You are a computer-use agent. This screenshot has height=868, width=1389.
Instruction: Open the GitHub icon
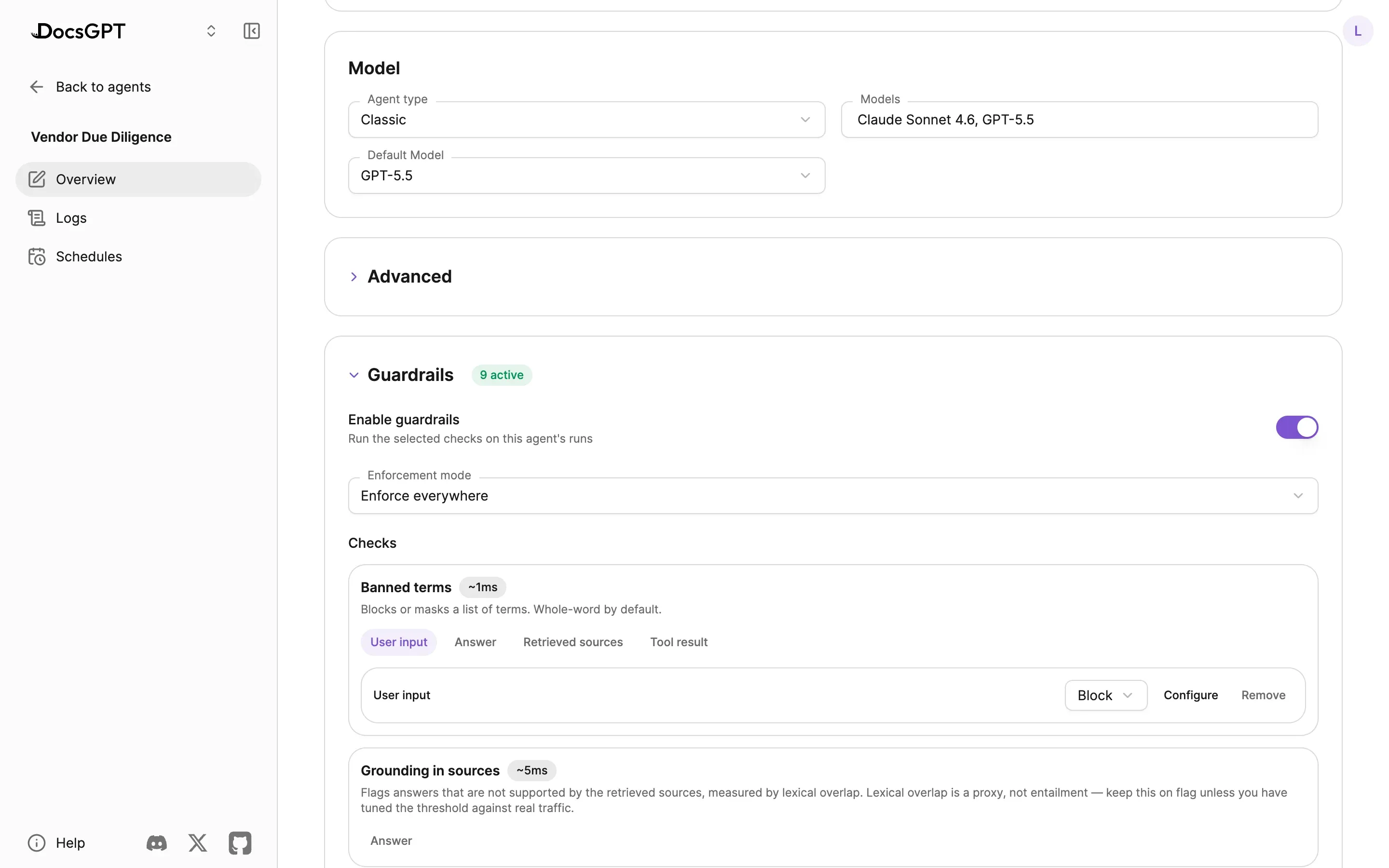click(x=240, y=842)
